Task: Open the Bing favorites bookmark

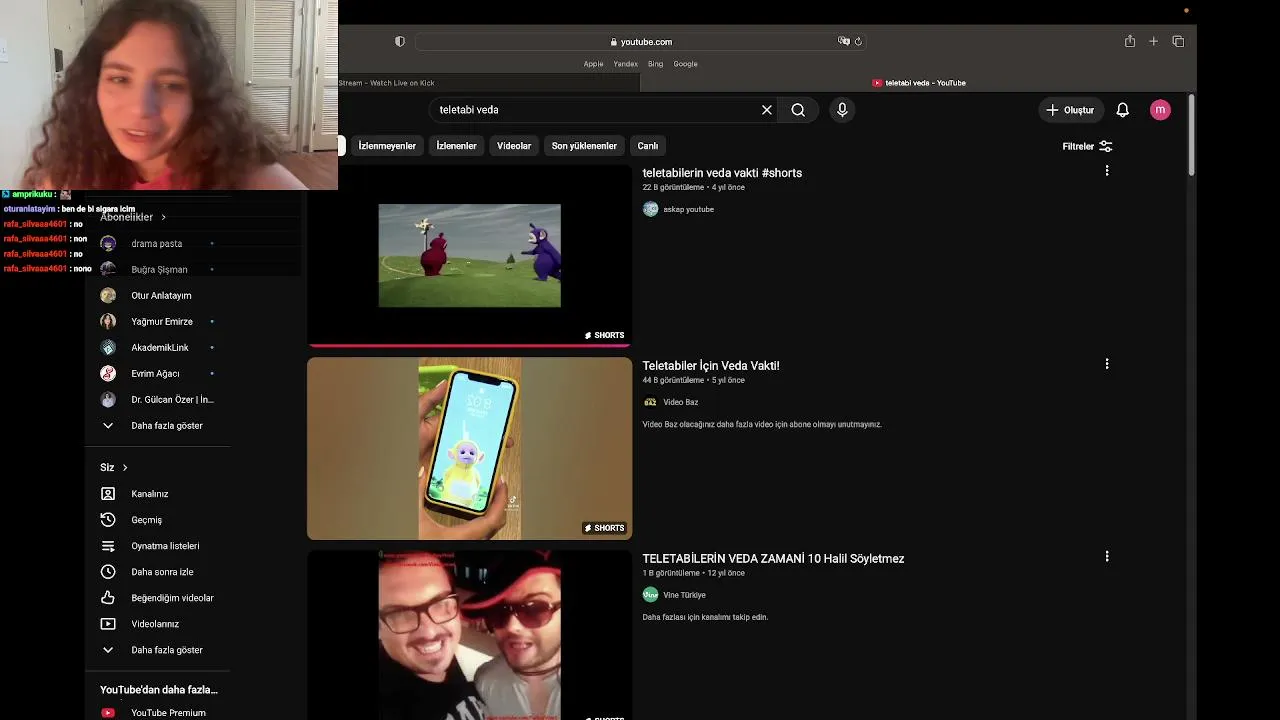Action: pyautogui.click(x=655, y=64)
